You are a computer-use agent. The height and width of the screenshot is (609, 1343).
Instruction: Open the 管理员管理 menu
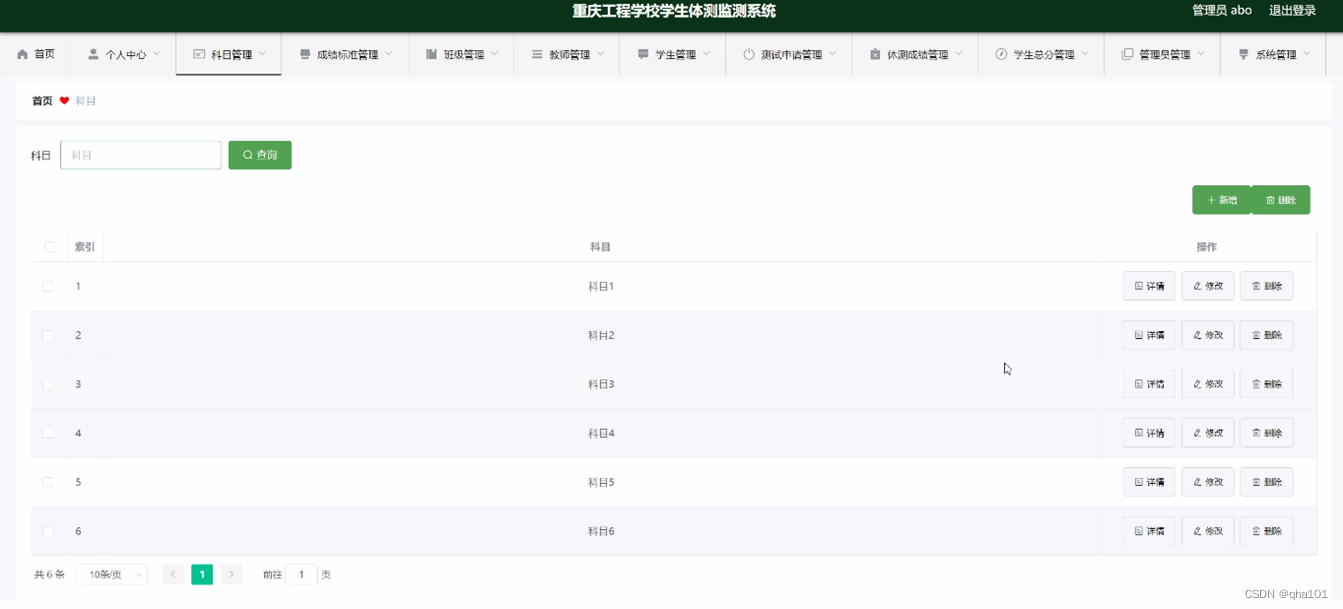tap(1162, 54)
